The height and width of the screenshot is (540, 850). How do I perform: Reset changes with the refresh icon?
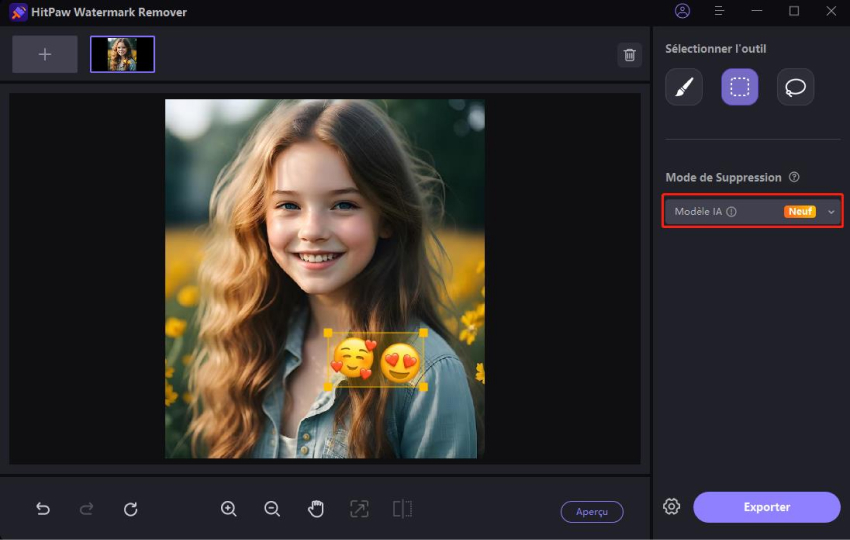pos(131,509)
